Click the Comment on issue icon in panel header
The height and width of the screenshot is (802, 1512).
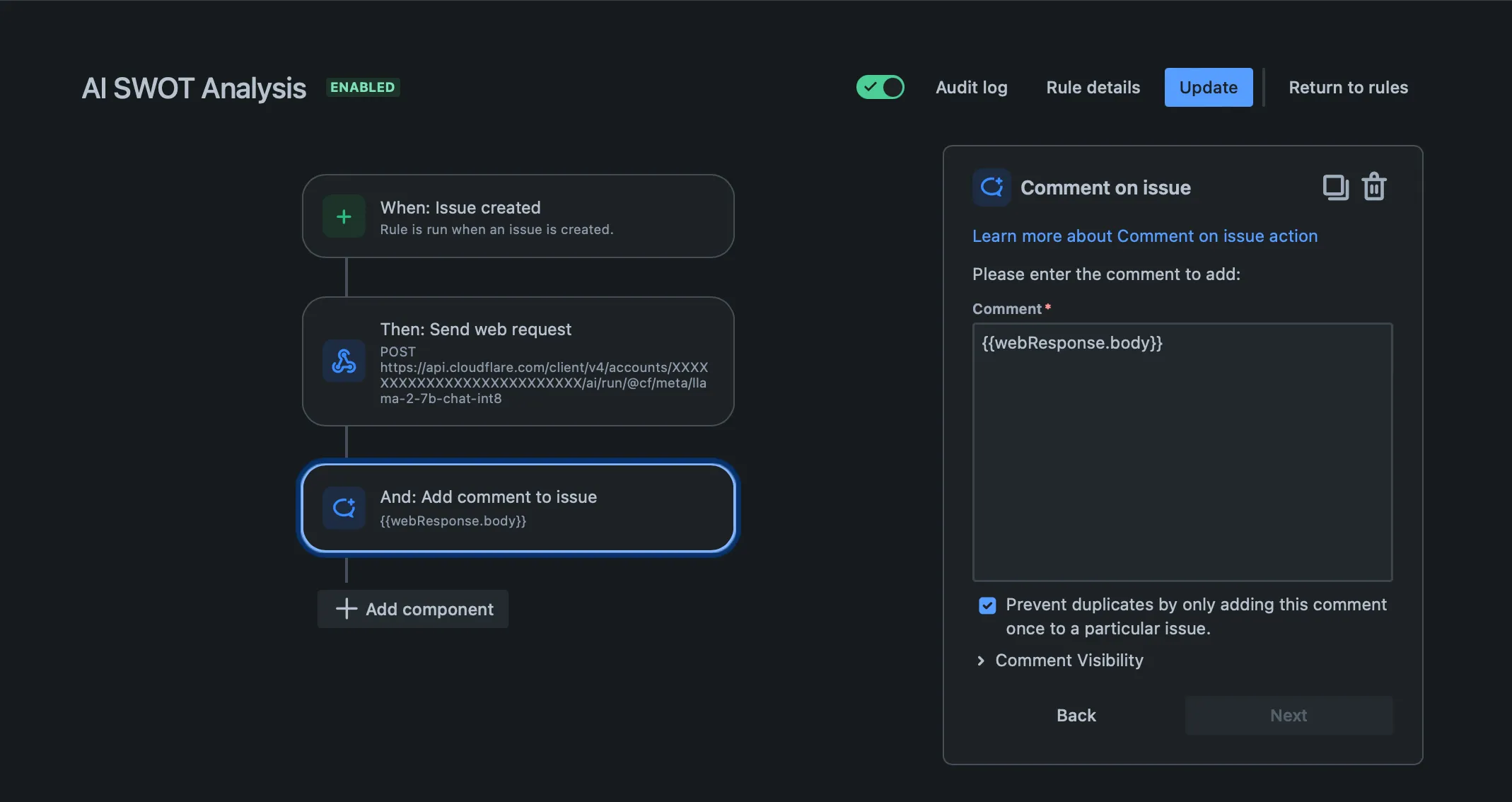click(991, 187)
